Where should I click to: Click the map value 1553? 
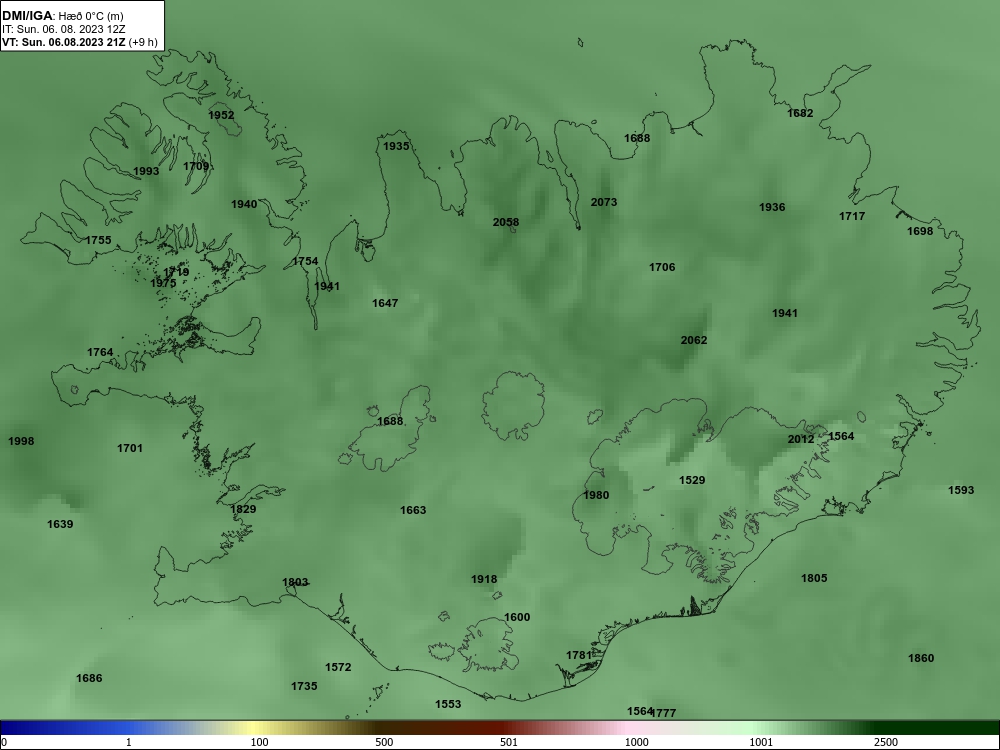point(448,704)
